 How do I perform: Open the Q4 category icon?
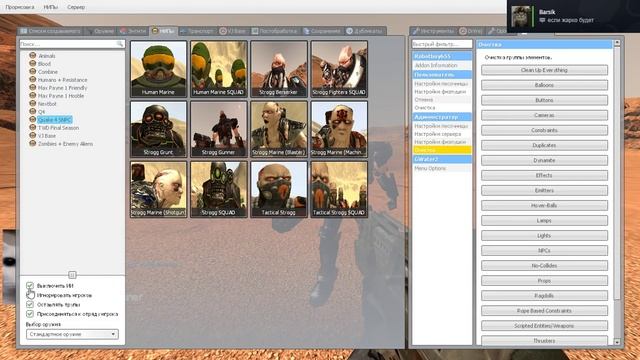point(33,111)
